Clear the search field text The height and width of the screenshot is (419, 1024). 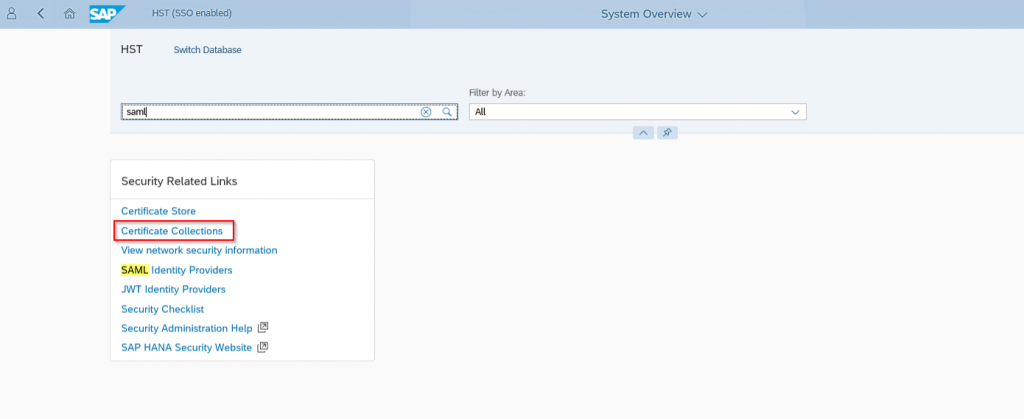426,112
